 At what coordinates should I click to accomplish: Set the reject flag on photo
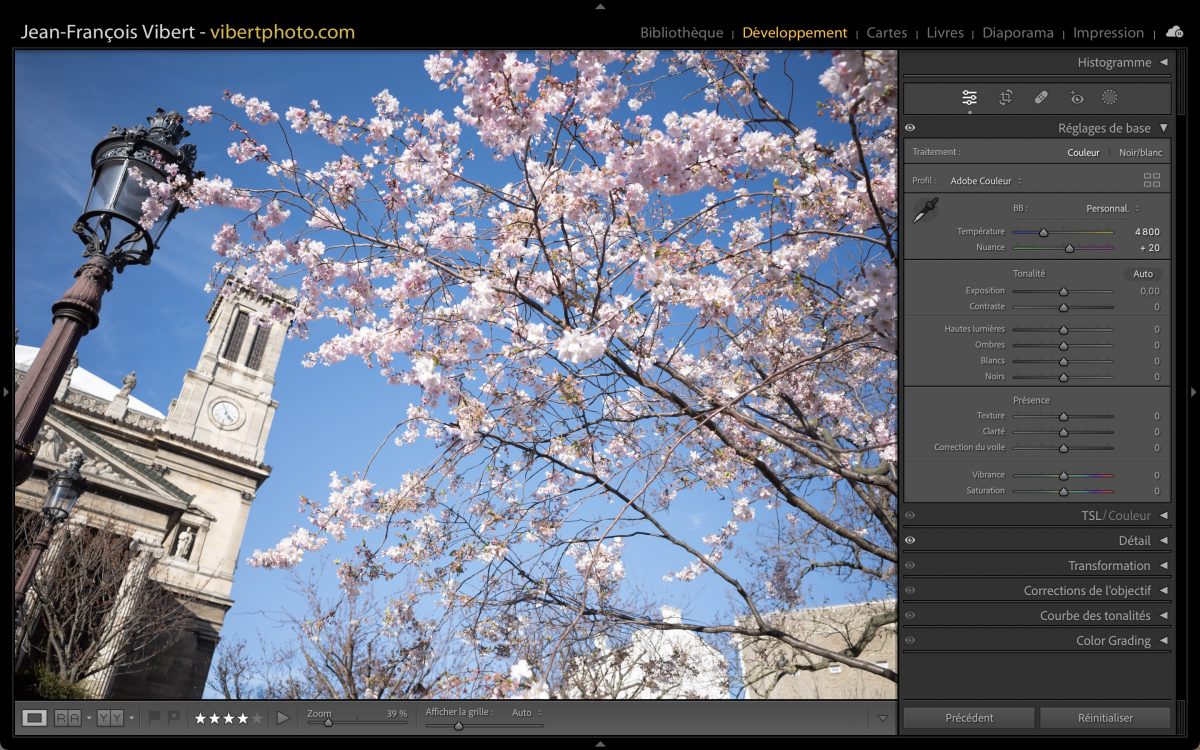click(173, 717)
